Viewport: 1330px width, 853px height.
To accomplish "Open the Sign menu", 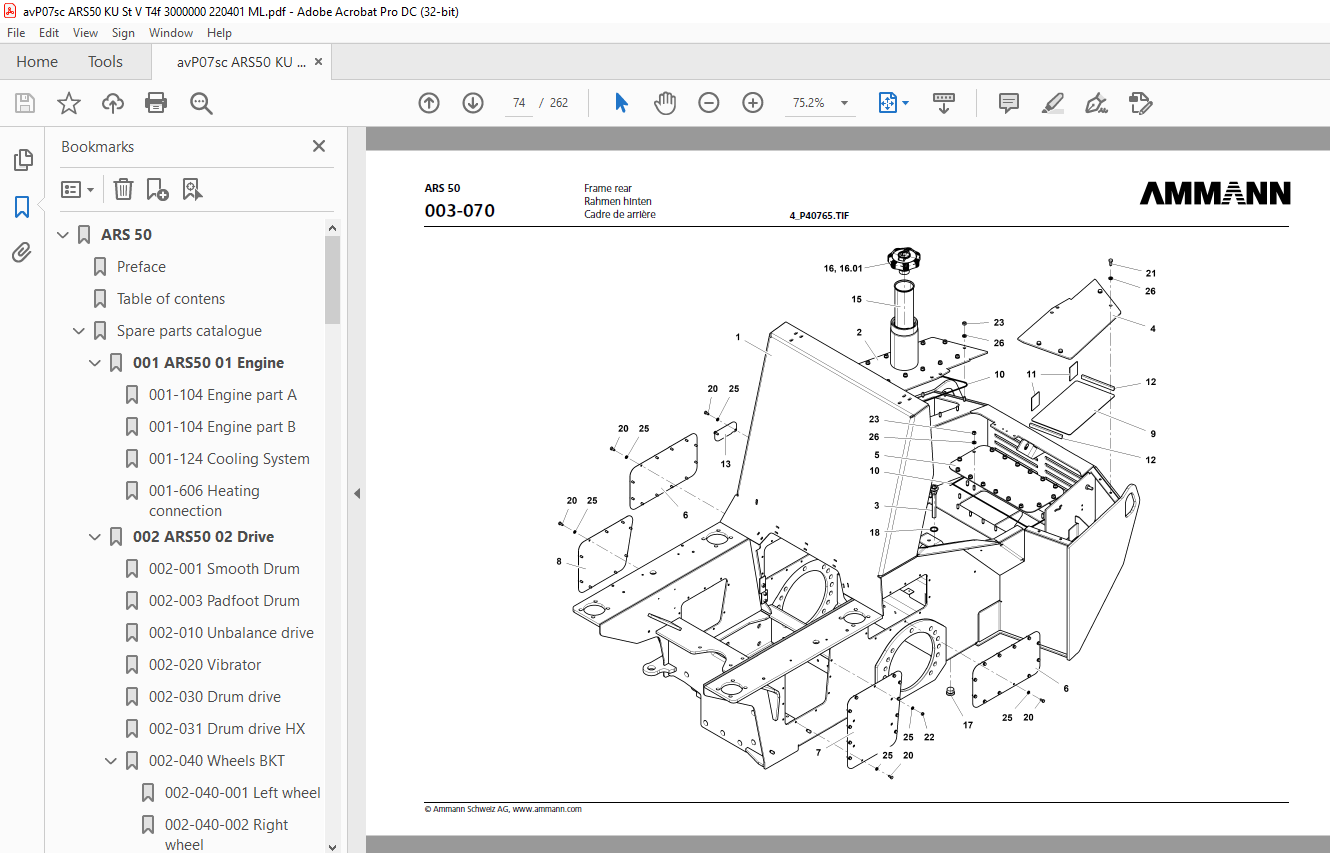I will pyautogui.click(x=123, y=33).
